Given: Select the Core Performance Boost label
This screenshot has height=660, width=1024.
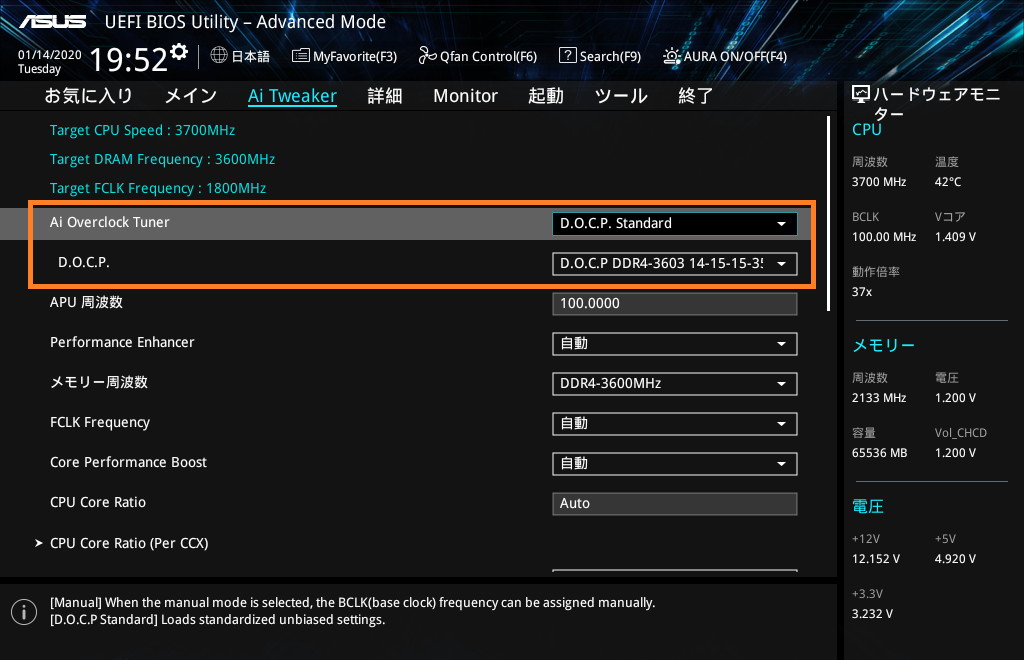Looking at the screenshot, I should [x=128, y=462].
